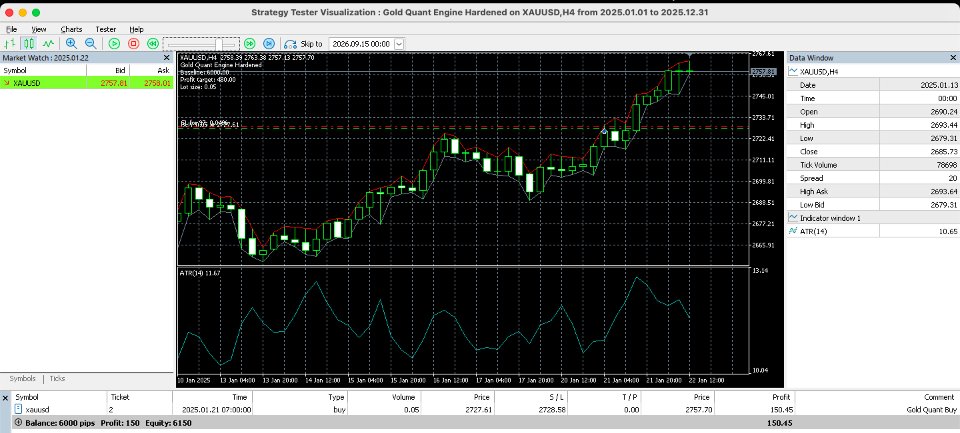Select the ATR(14) row in Data Window
960x433 pixels.
[x=873, y=231]
